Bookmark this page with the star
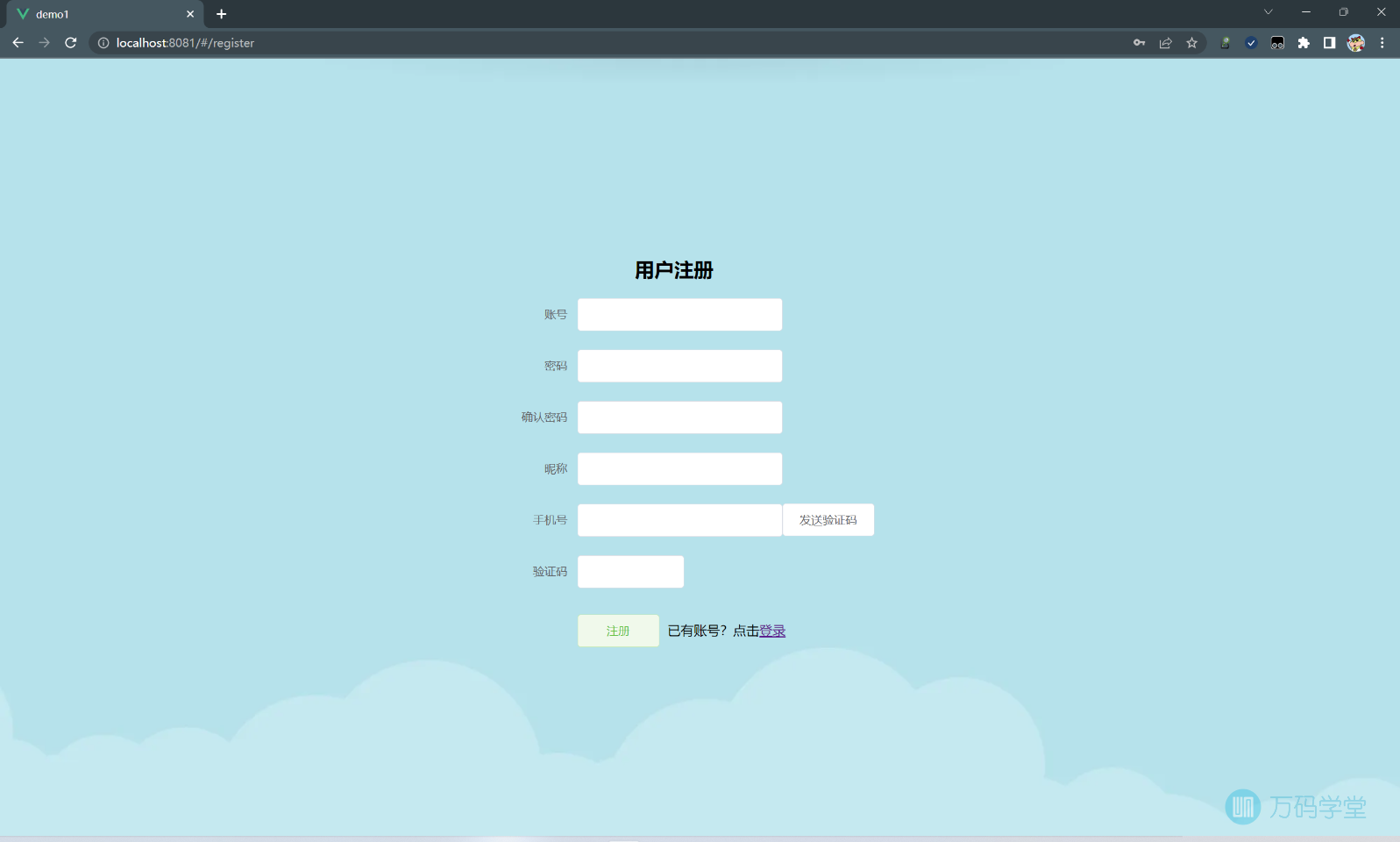The image size is (1400, 842). coord(1191,43)
